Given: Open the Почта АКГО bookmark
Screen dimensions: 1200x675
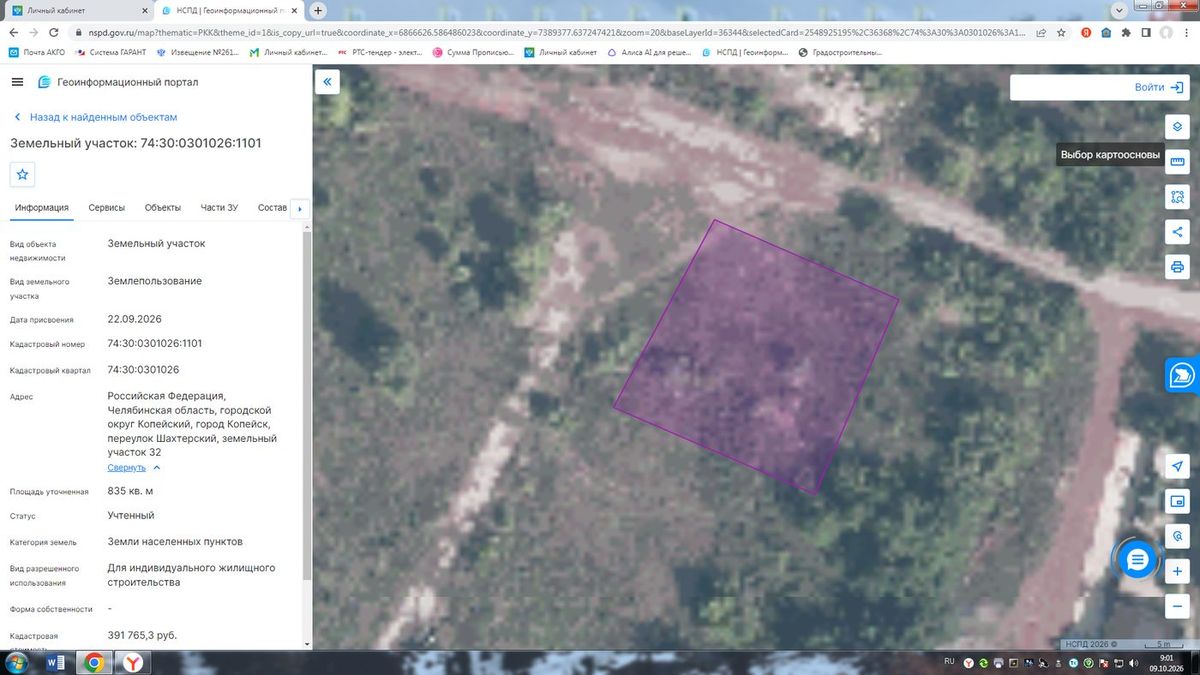Looking at the screenshot, I should (x=39, y=52).
